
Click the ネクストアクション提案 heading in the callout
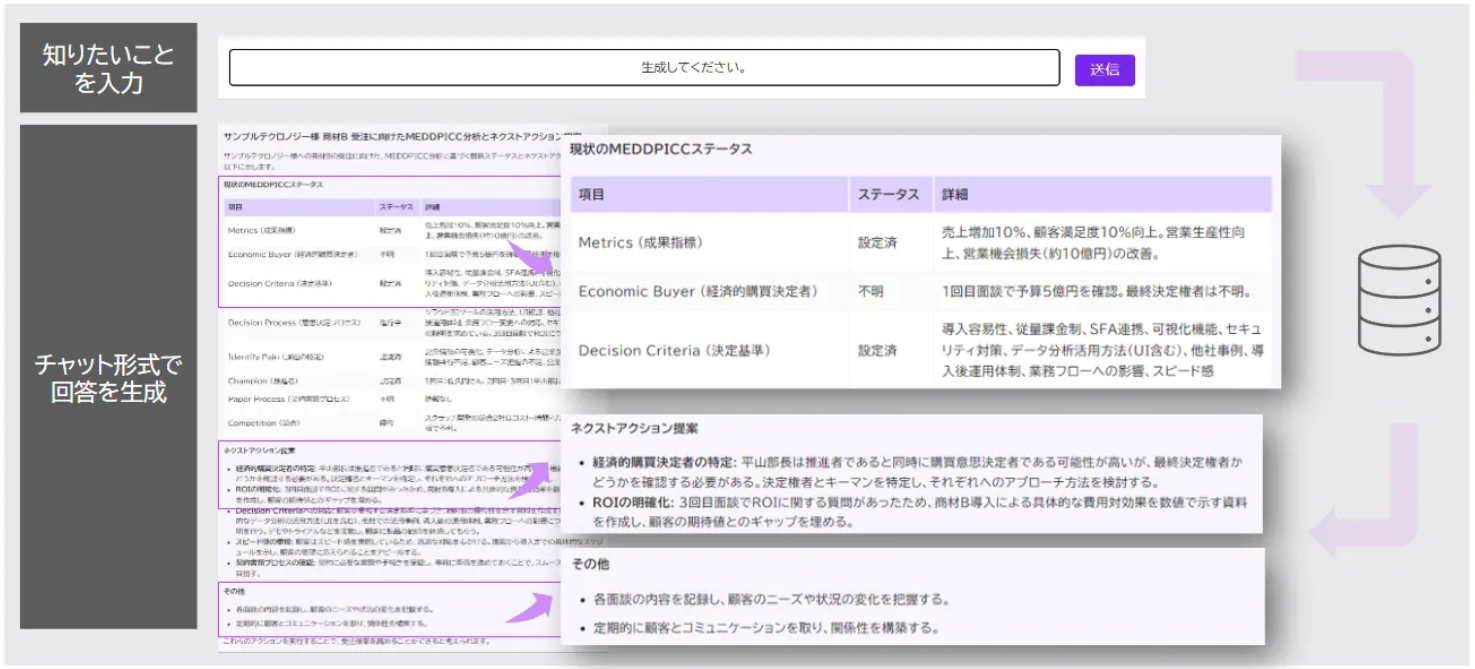634,428
